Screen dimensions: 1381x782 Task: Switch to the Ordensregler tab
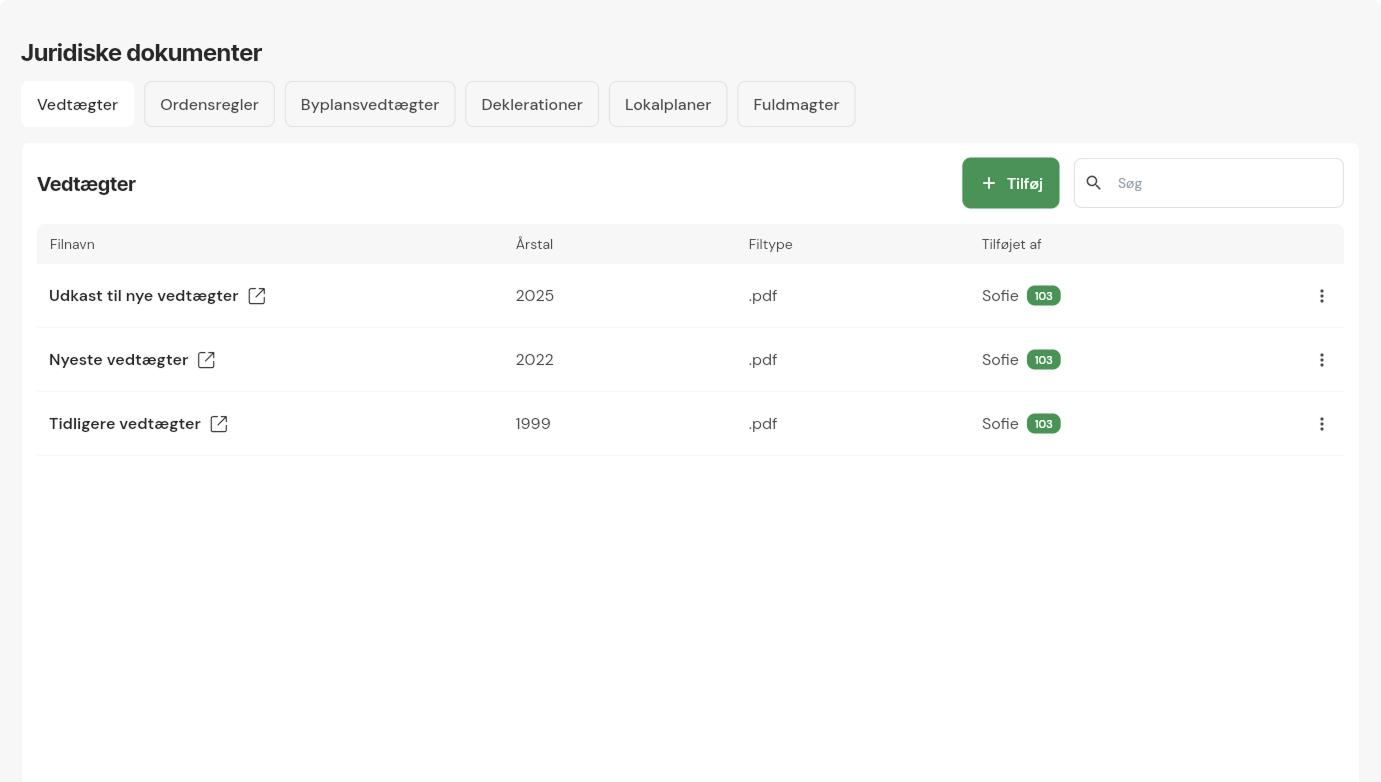(209, 104)
